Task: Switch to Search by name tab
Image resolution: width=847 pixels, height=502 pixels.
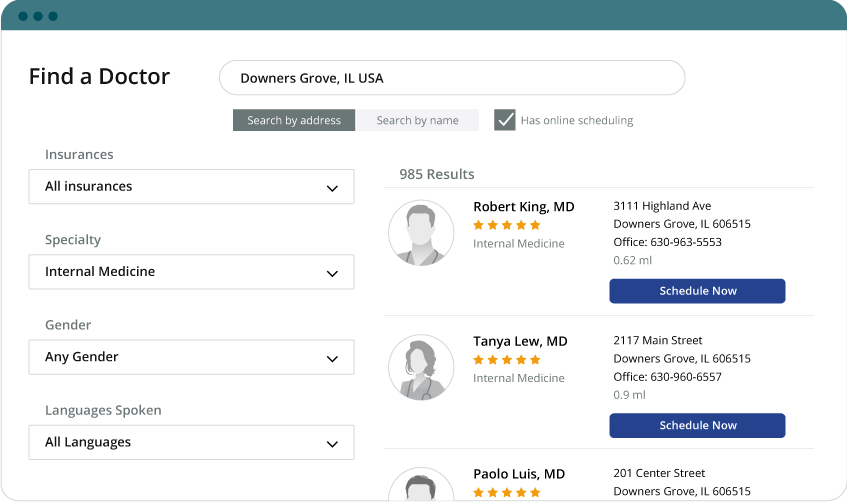Action: [x=417, y=120]
